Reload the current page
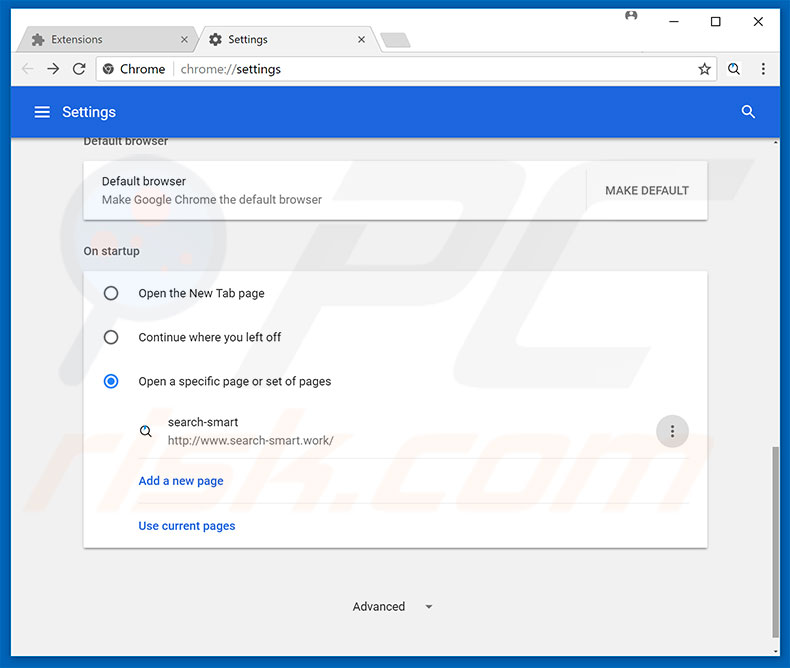This screenshot has height=668, width=790. pos(79,69)
